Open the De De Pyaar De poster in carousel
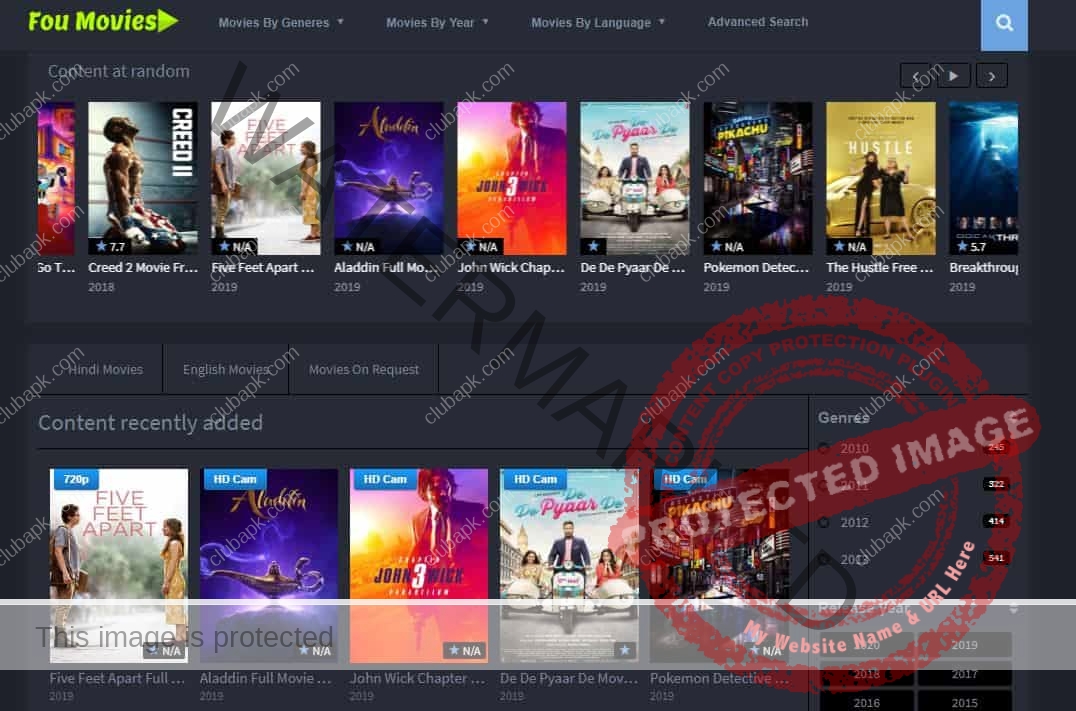The height and width of the screenshot is (711, 1076). [635, 178]
